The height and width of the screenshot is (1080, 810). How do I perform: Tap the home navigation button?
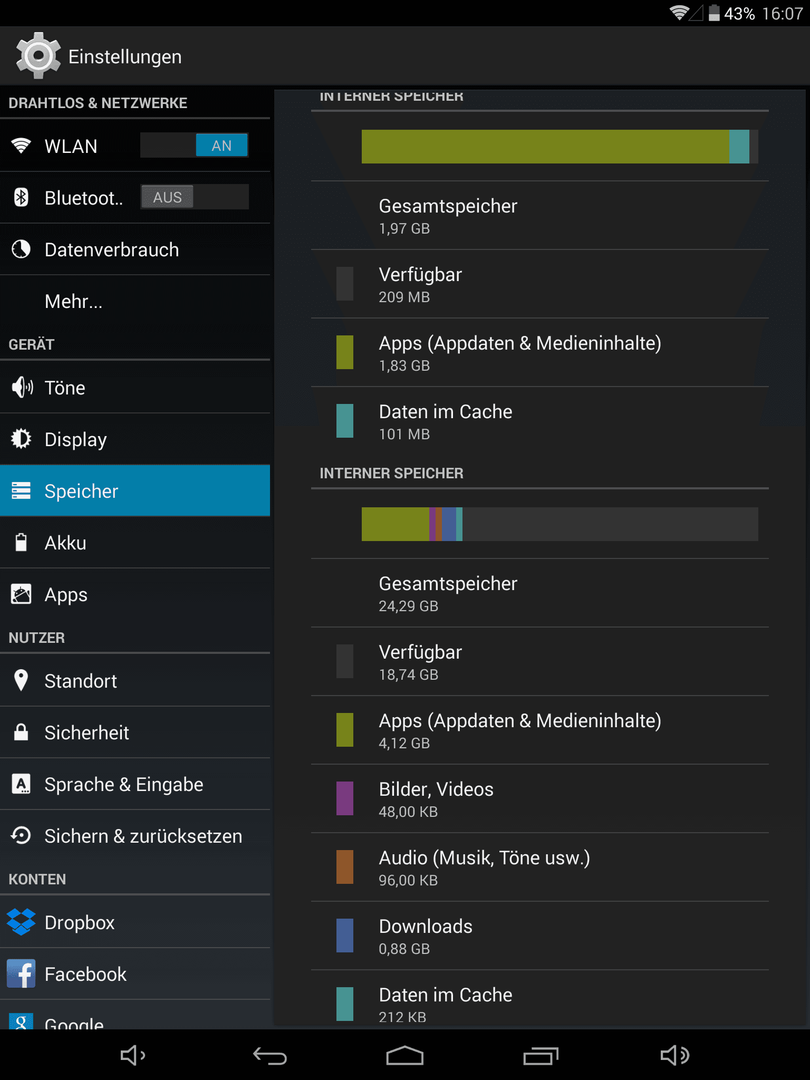point(404,1055)
